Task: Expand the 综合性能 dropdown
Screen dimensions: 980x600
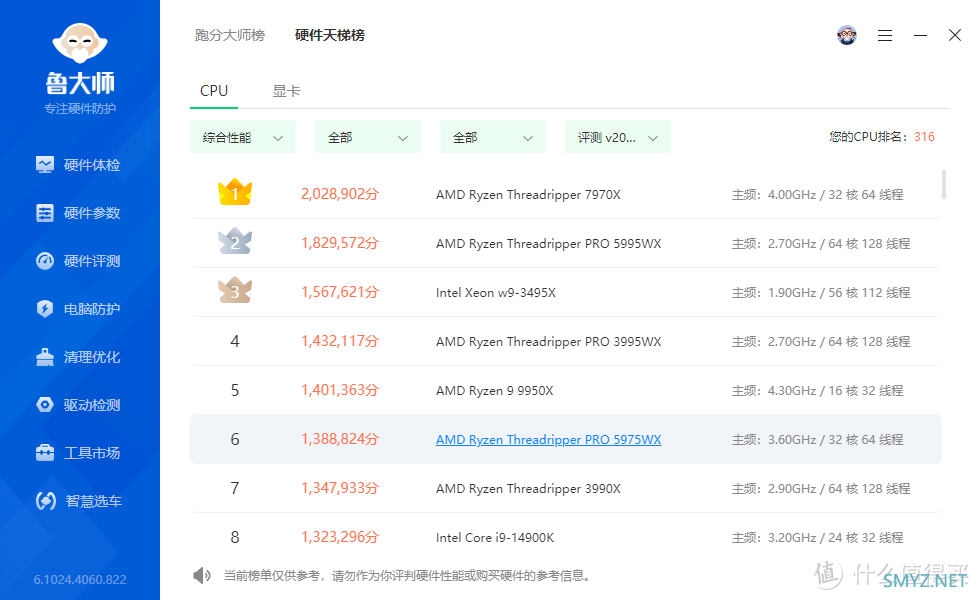Action: (242, 137)
